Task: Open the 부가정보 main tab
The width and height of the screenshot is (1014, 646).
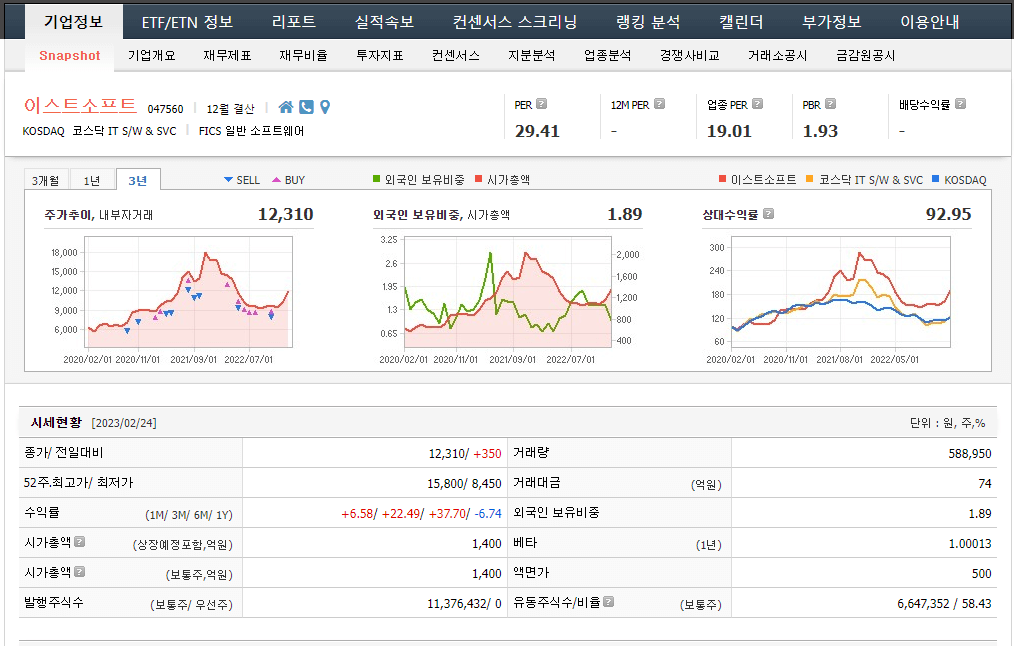Action: 832,22
